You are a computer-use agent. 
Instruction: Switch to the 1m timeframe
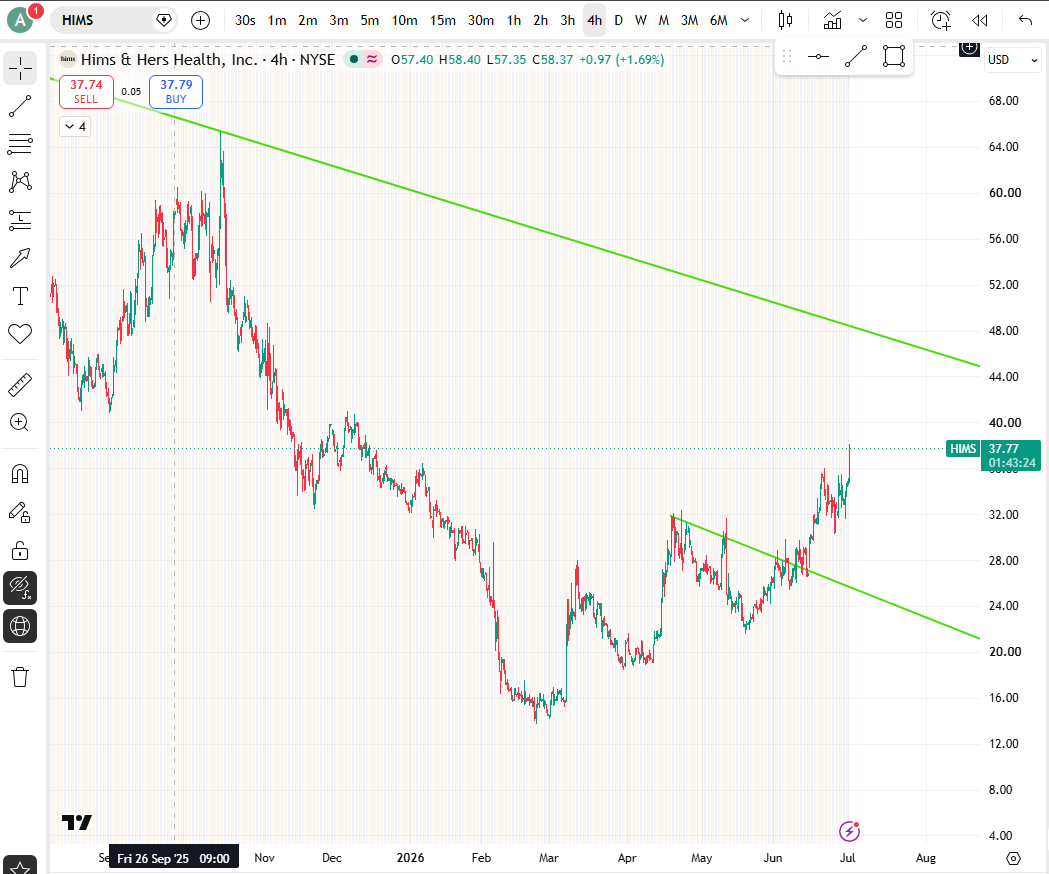(277, 20)
